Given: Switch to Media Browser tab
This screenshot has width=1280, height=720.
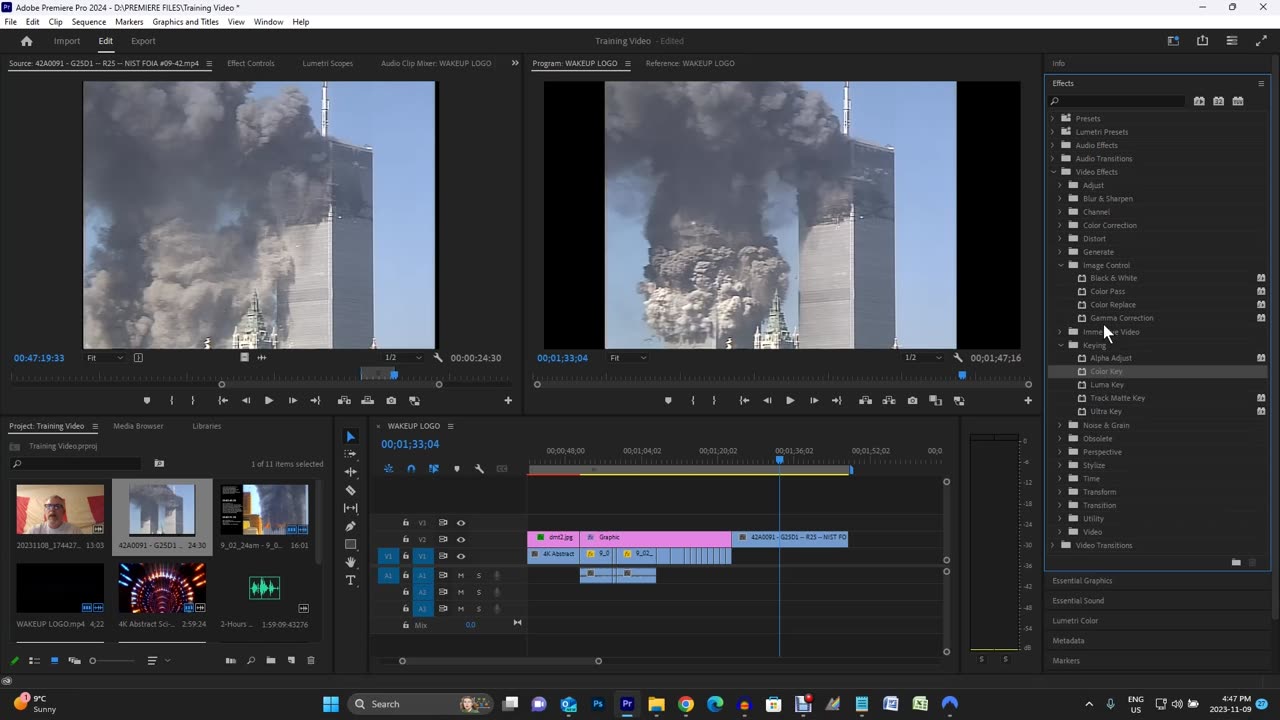Looking at the screenshot, I should click(138, 426).
